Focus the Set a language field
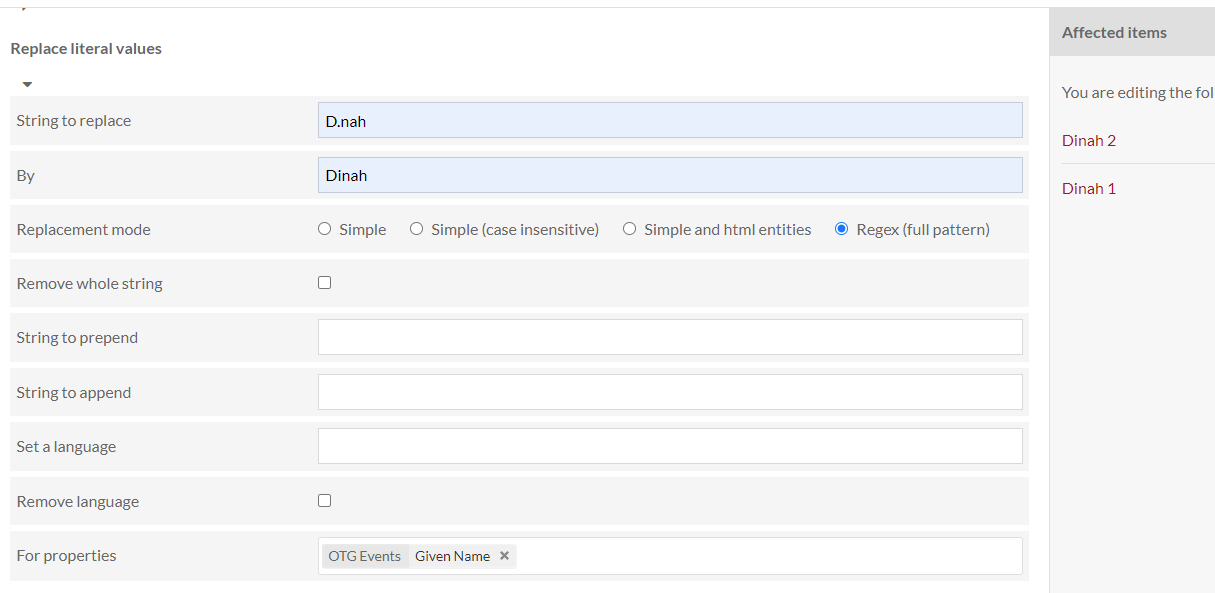Viewport: 1215px width, 593px height. tap(670, 446)
